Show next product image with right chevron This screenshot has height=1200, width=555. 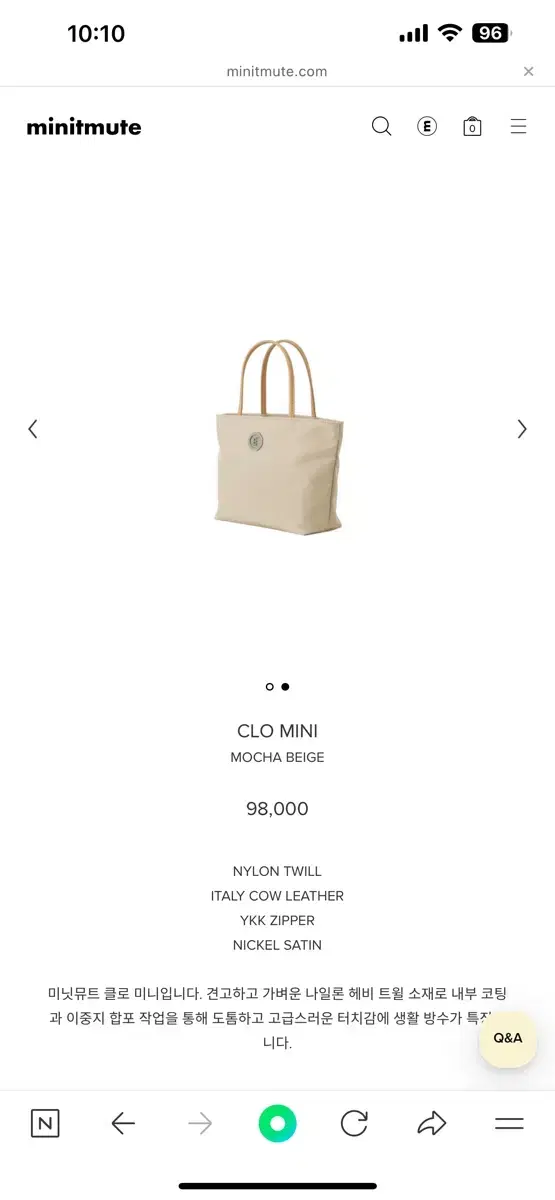click(521, 429)
